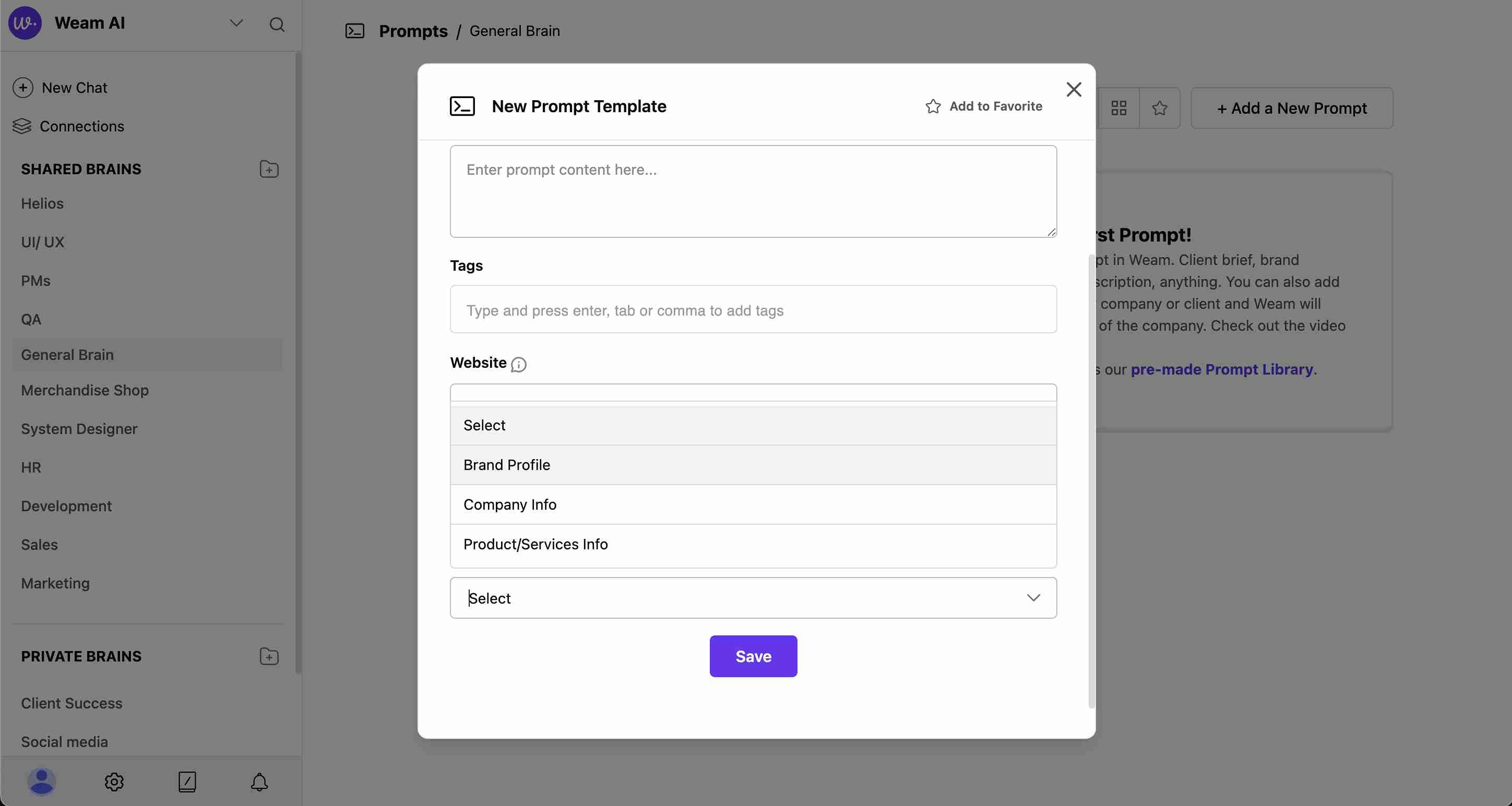This screenshot has width=1512, height=806.
Task: Expand the Weam AI workspace chevron
Action: point(236,23)
